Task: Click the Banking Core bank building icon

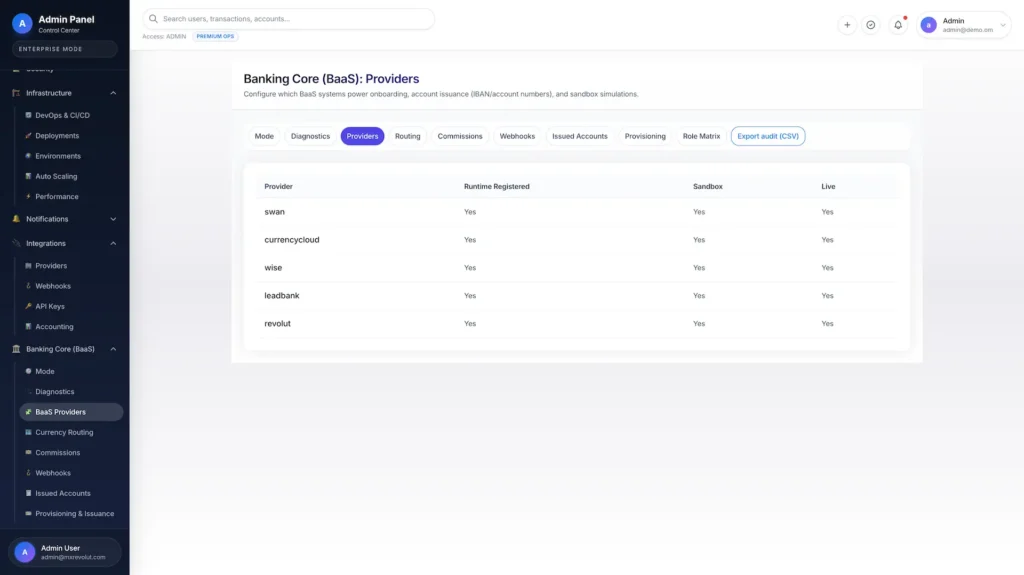Action: 16,349
